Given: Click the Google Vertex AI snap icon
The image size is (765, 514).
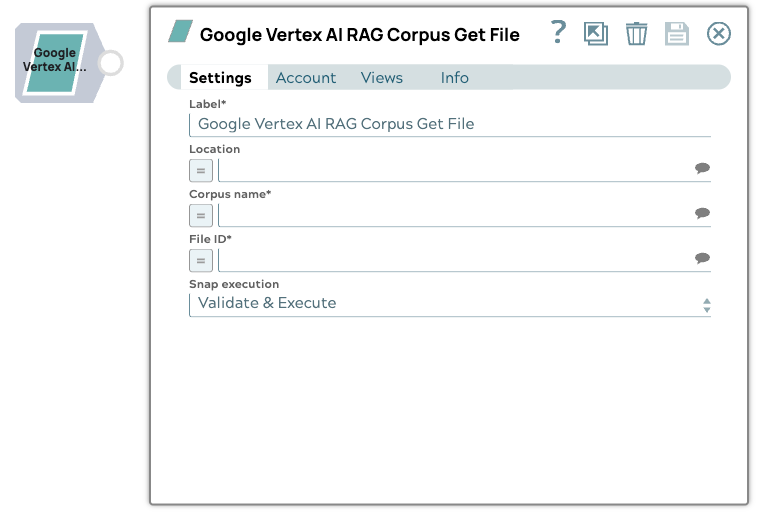Looking at the screenshot, I should 55,62.
